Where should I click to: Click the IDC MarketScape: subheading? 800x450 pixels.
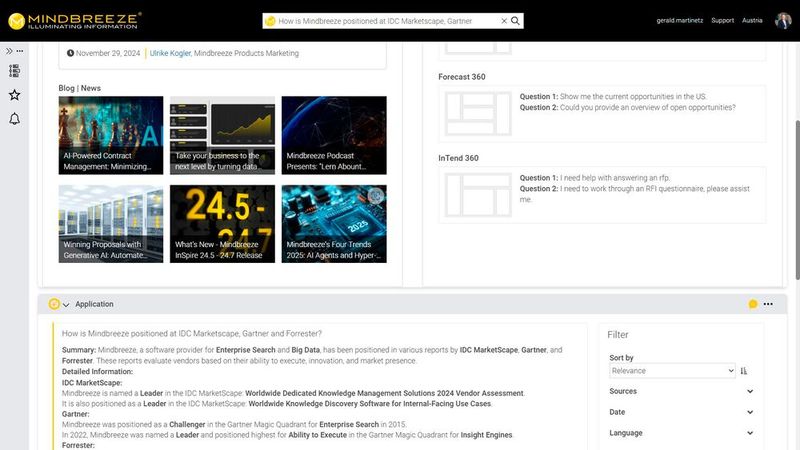click(92, 383)
